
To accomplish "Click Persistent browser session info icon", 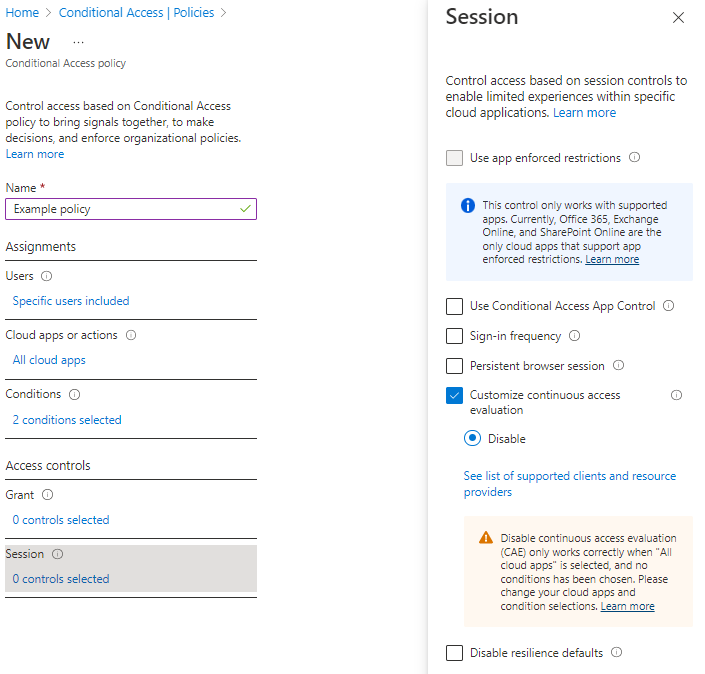I will (x=618, y=366).
